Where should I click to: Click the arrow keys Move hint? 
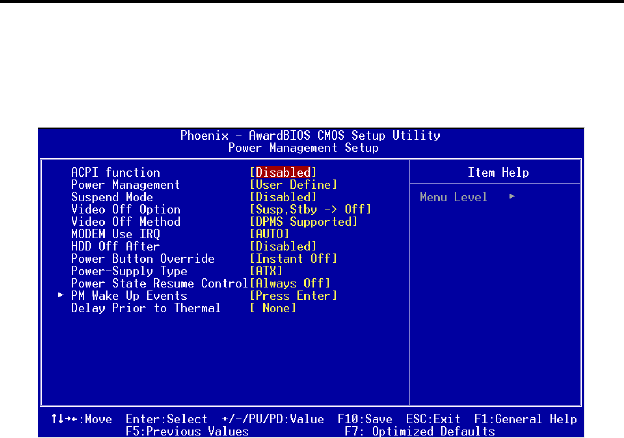coord(82,419)
